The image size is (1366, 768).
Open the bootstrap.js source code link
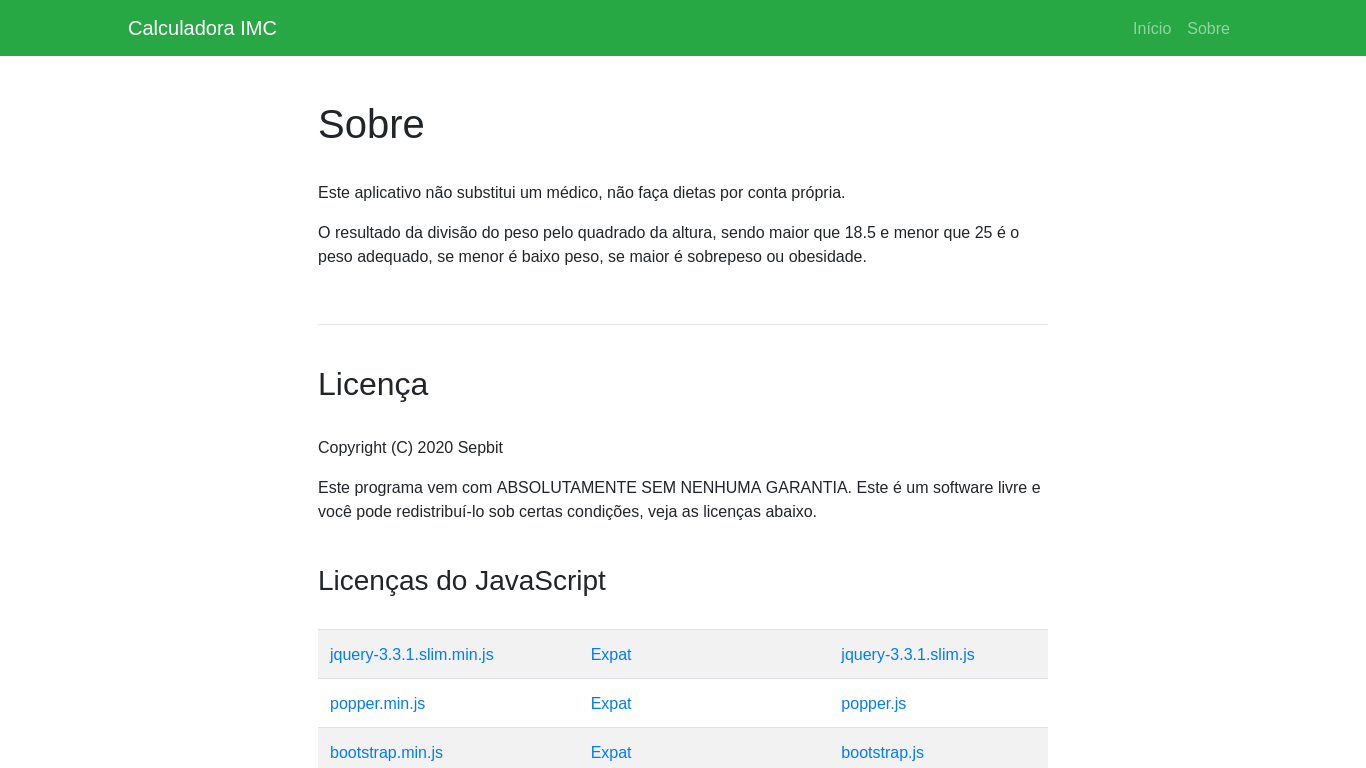(x=882, y=752)
